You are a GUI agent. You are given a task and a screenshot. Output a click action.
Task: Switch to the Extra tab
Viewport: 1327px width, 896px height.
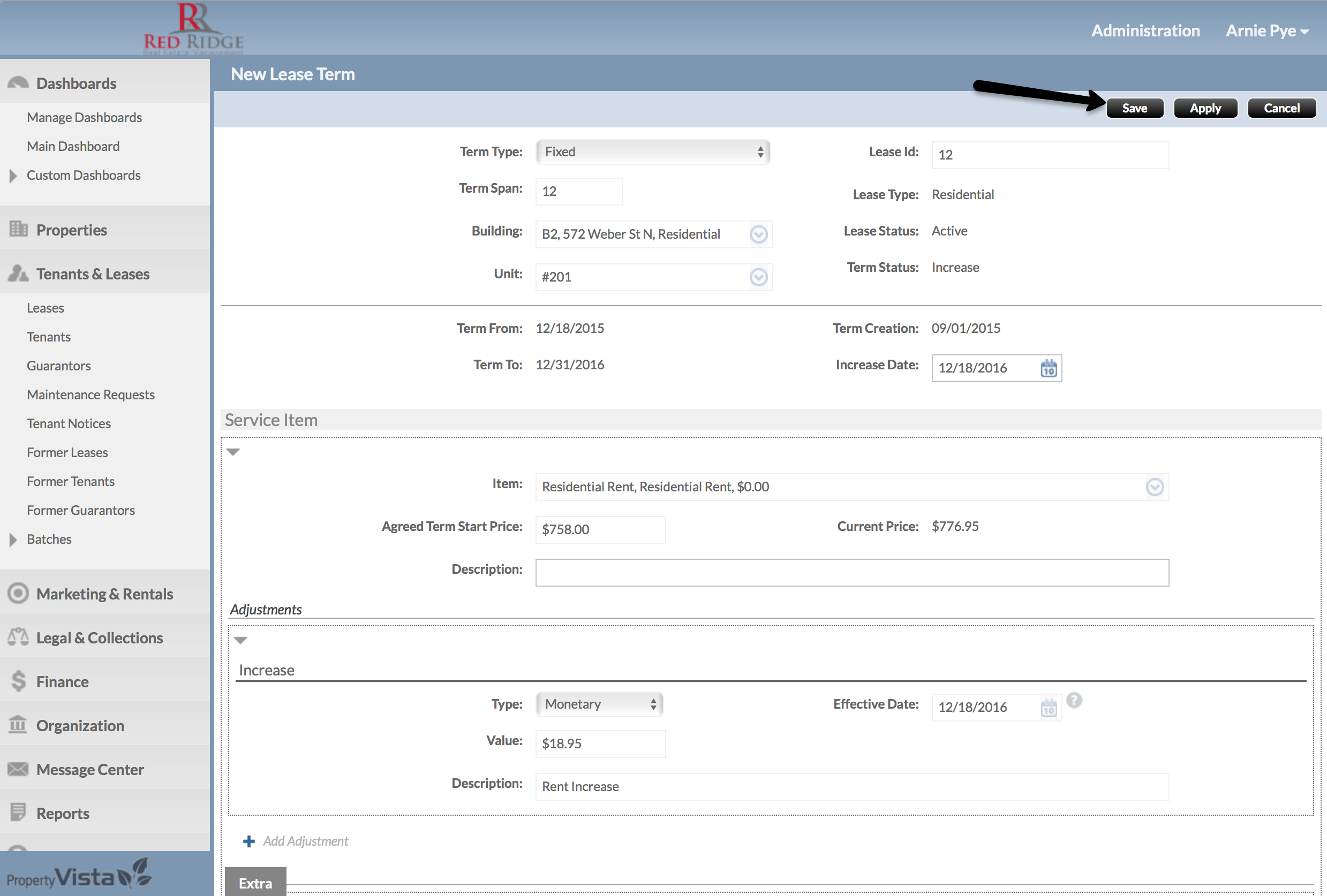coord(255,883)
